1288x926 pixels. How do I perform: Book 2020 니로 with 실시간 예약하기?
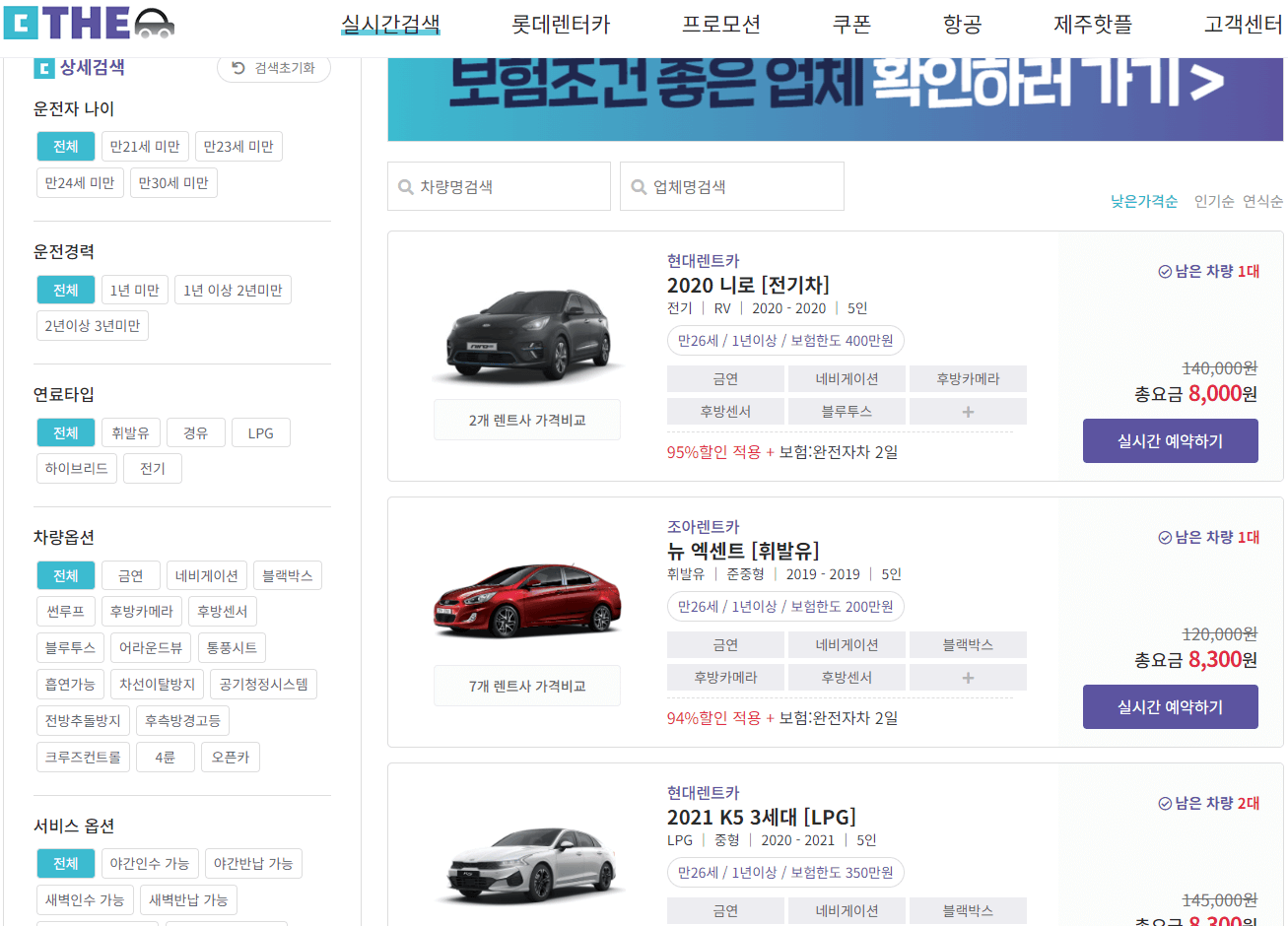point(1171,441)
